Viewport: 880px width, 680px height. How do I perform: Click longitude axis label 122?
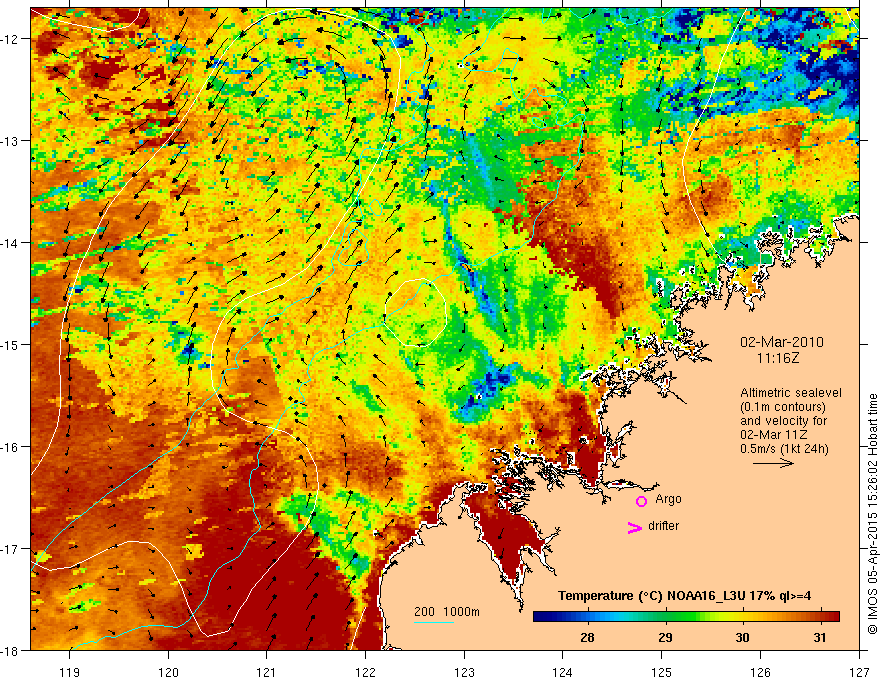365,672
